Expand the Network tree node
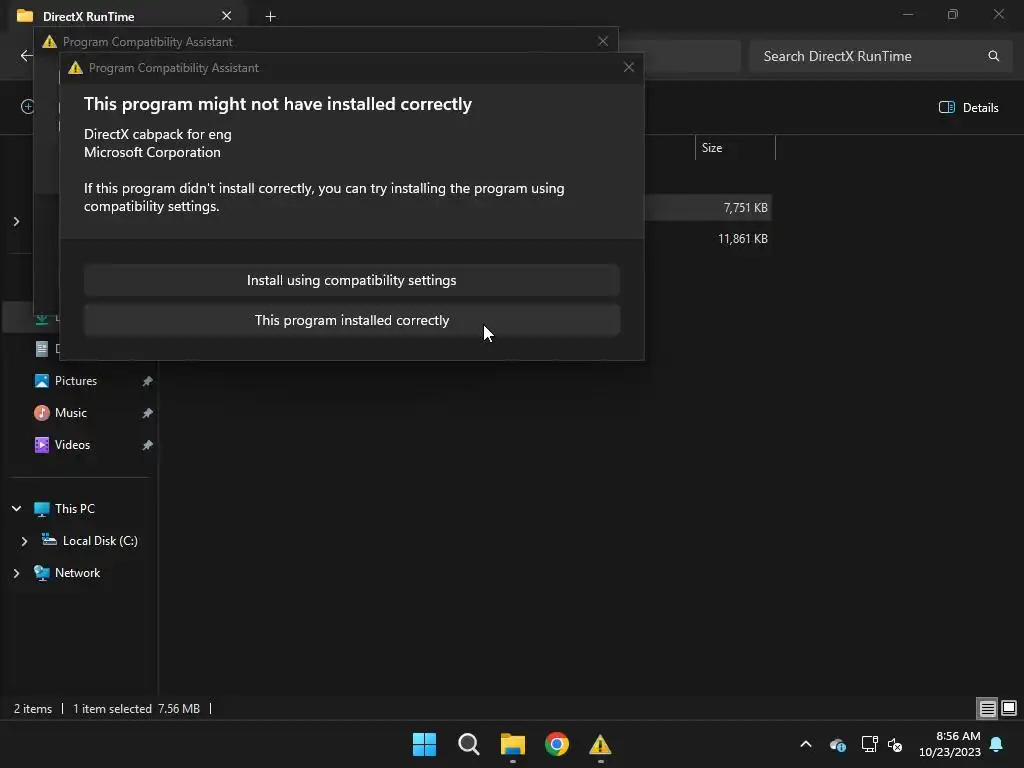This screenshot has height=768, width=1024. tap(16, 573)
